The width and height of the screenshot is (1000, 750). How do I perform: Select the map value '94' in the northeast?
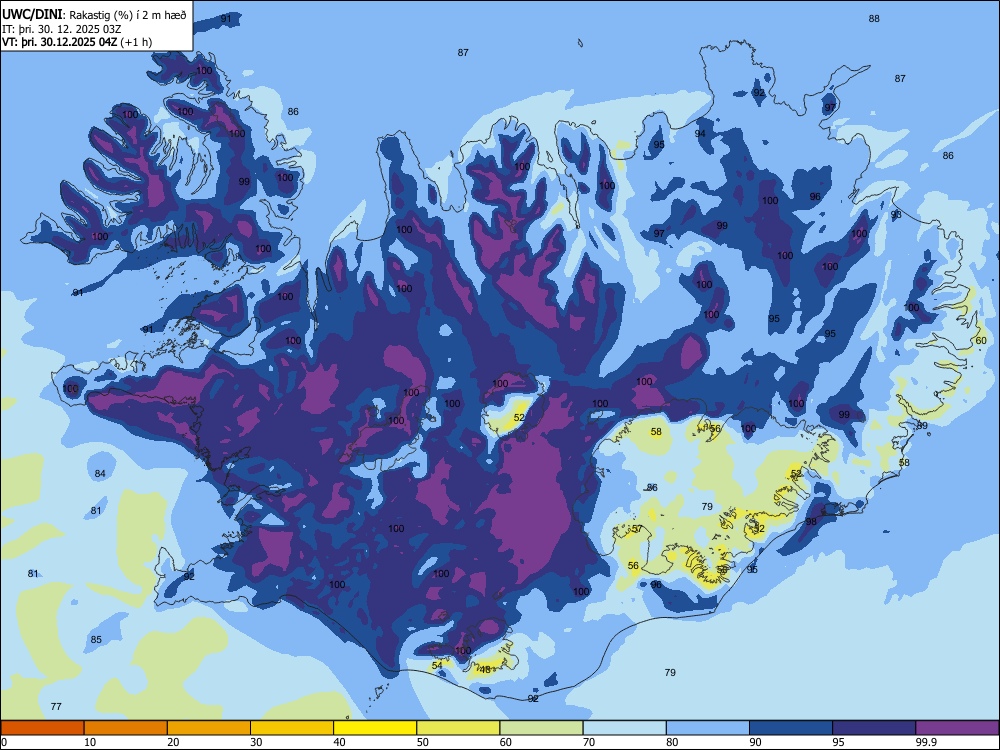click(x=700, y=133)
